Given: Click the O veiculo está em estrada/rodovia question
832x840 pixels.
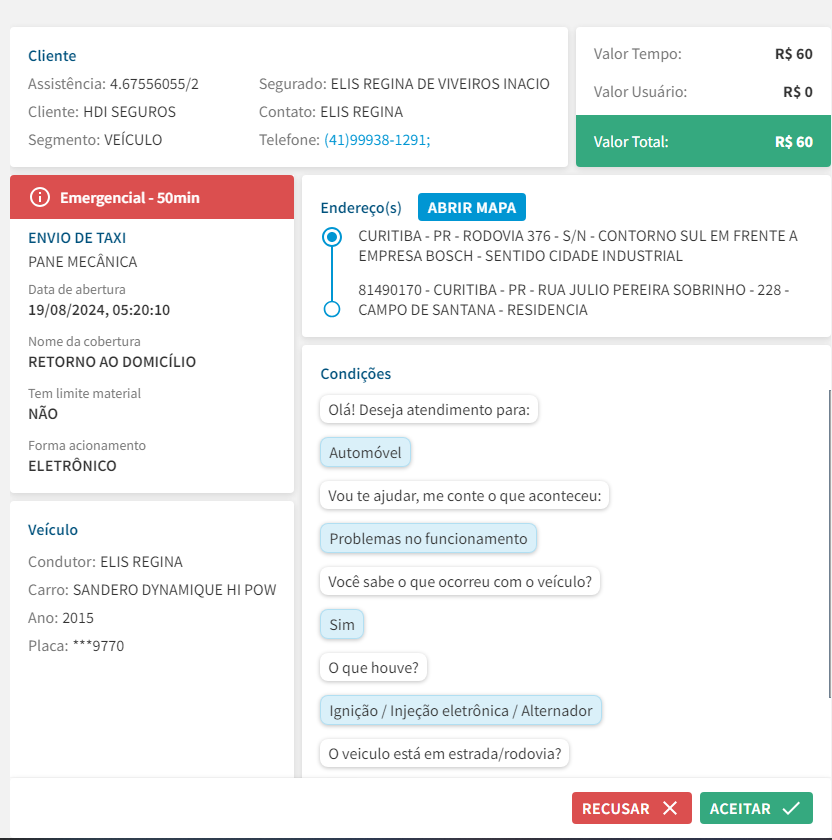Looking at the screenshot, I should point(445,754).
